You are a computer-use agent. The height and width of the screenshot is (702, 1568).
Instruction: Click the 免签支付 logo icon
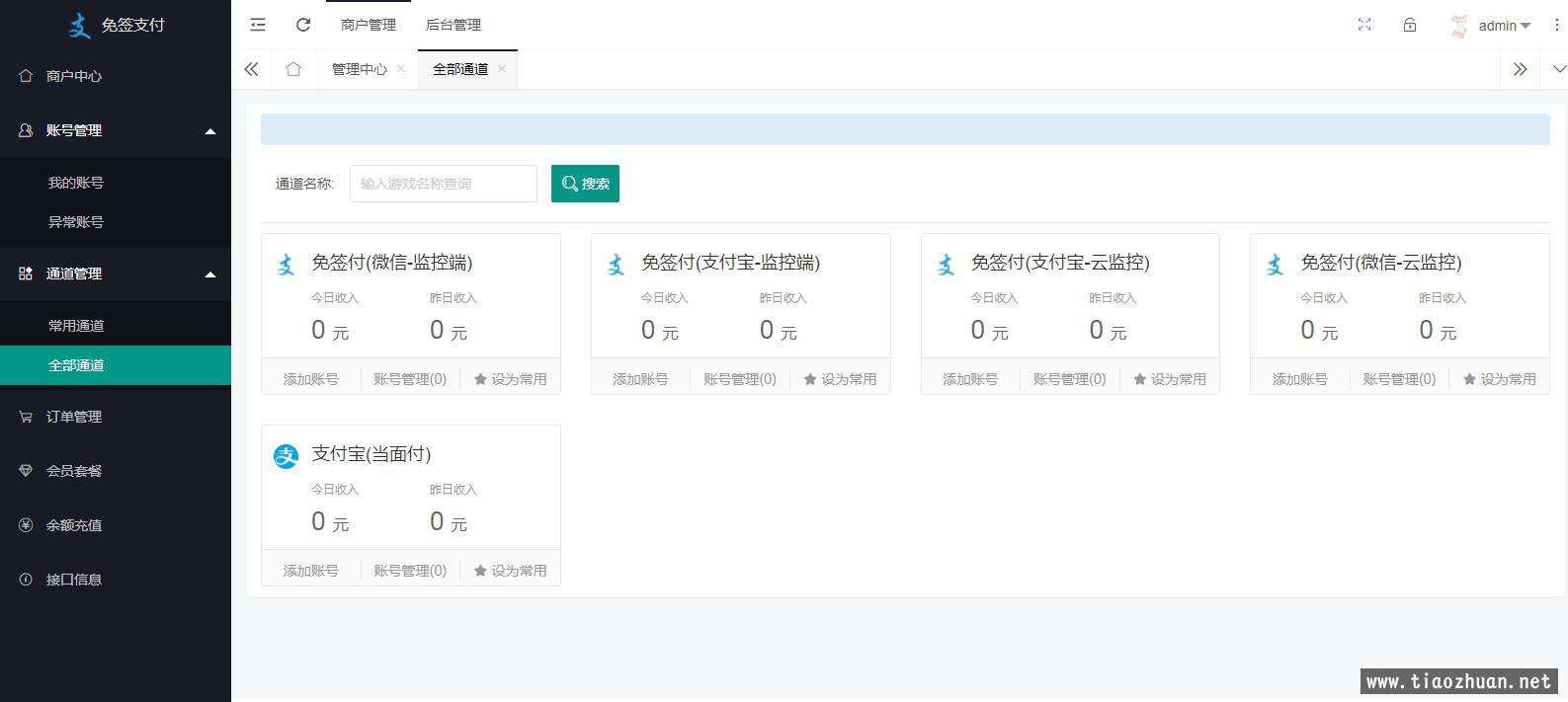coord(80,25)
